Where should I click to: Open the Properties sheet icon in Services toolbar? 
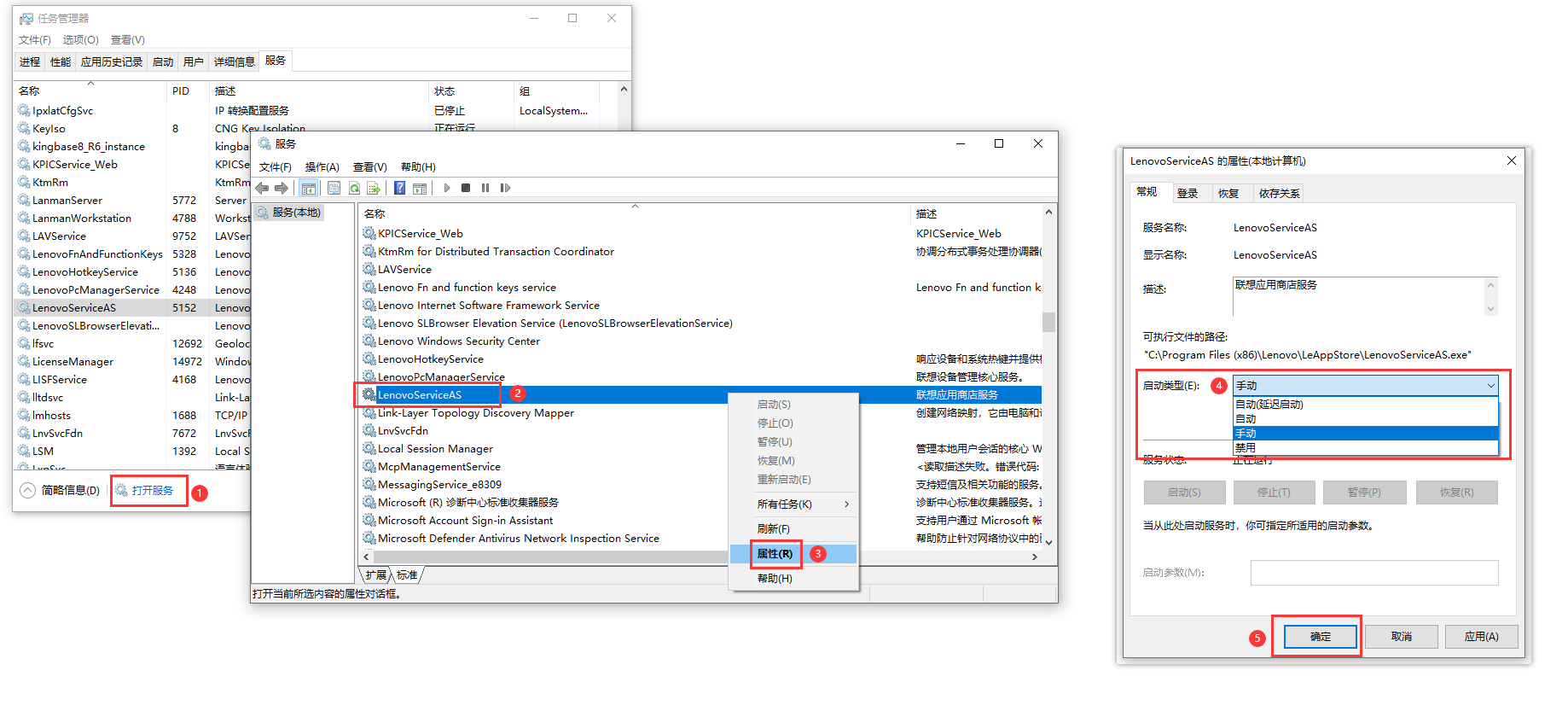coord(334,188)
